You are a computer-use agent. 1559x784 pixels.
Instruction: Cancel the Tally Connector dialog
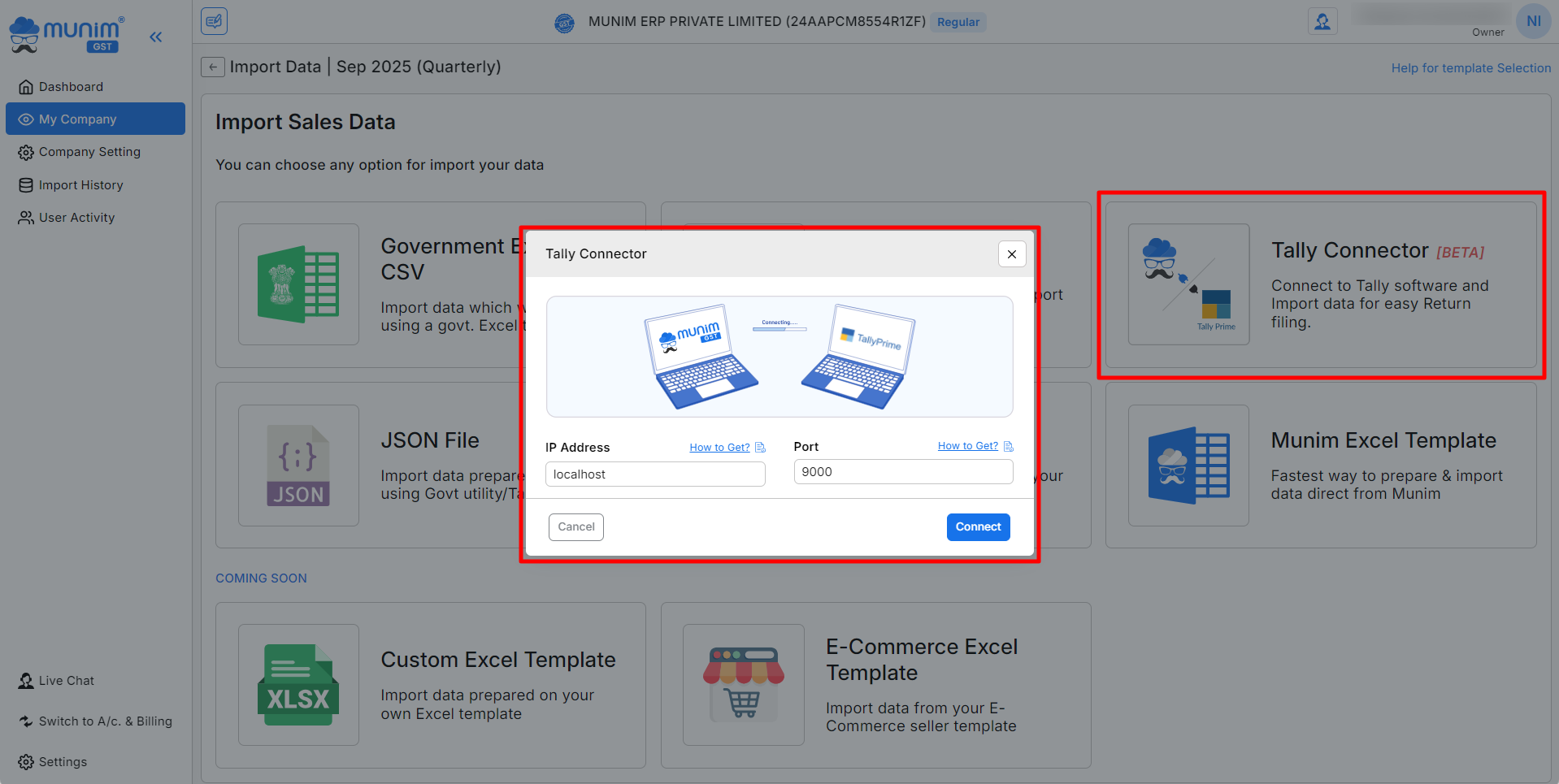coord(575,526)
